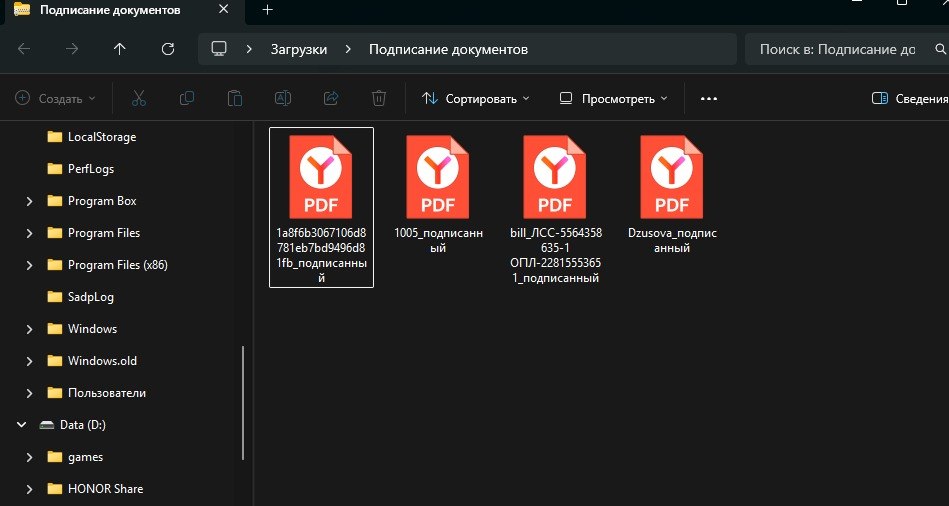Click the Cut scissors icon
The width and height of the screenshot is (949, 506).
(x=139, y=98)
